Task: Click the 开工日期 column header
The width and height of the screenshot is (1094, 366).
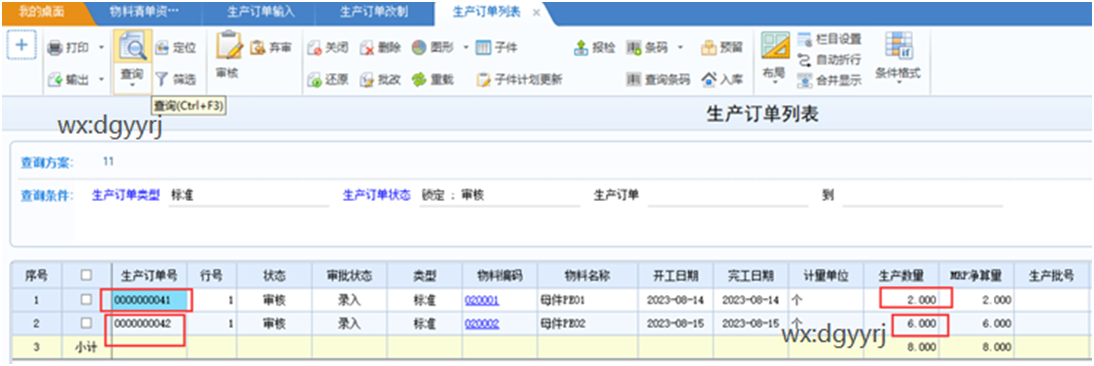Action: pyautogui.click(x=675, y=275)
